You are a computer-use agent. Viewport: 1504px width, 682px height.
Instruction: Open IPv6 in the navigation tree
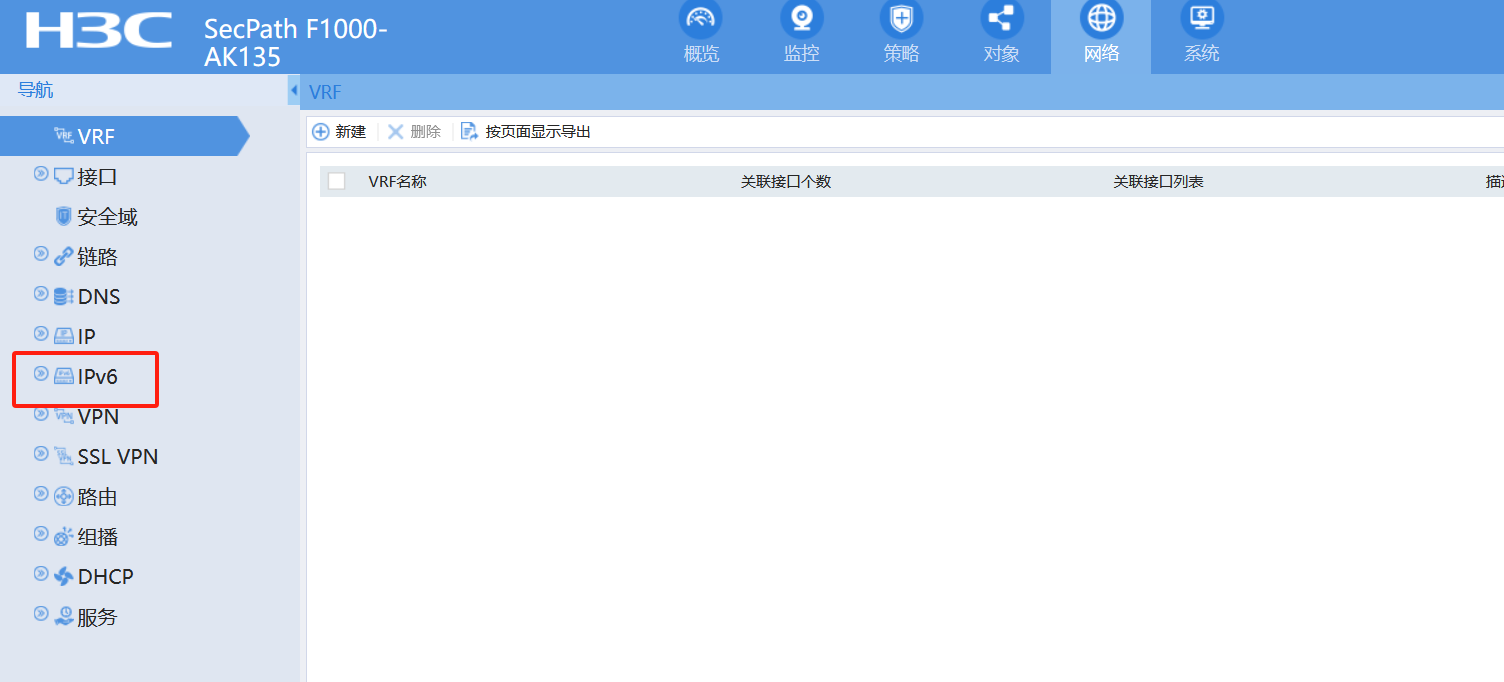click(98, 377)
